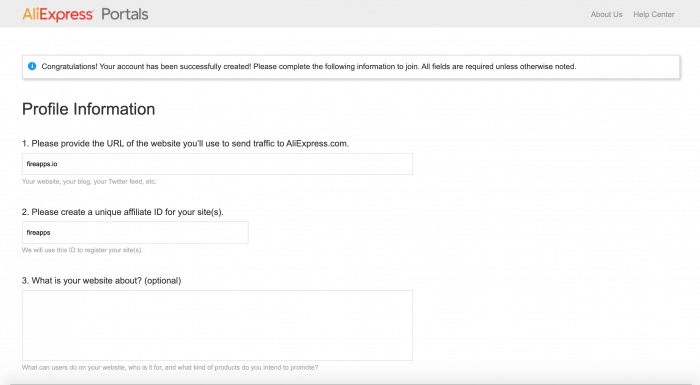Click the congratulations notification message text
700x385 pixels.
point(309,67)
